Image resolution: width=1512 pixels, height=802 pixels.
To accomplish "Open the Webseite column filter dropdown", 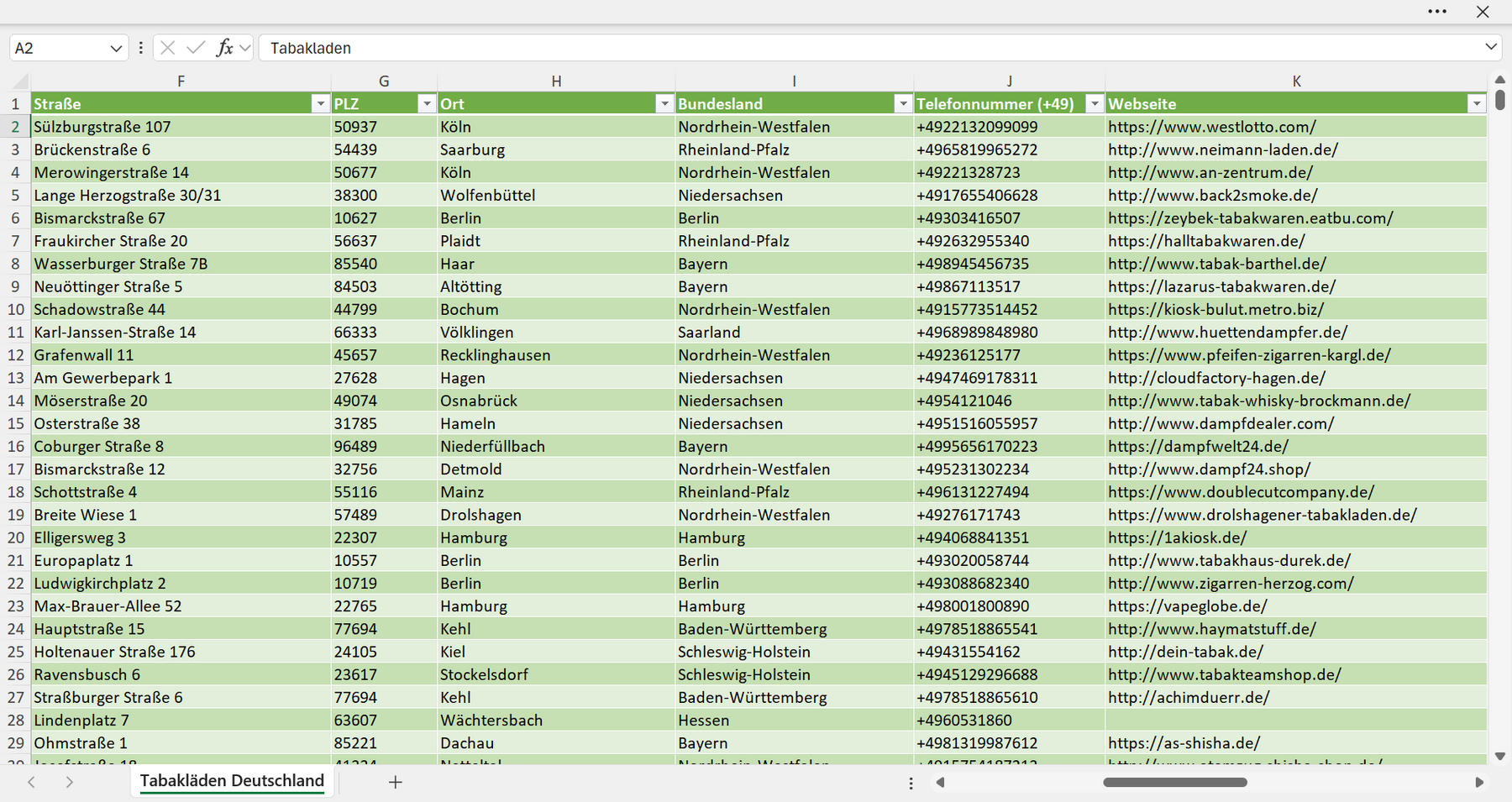I will (x=1477, y=103).
